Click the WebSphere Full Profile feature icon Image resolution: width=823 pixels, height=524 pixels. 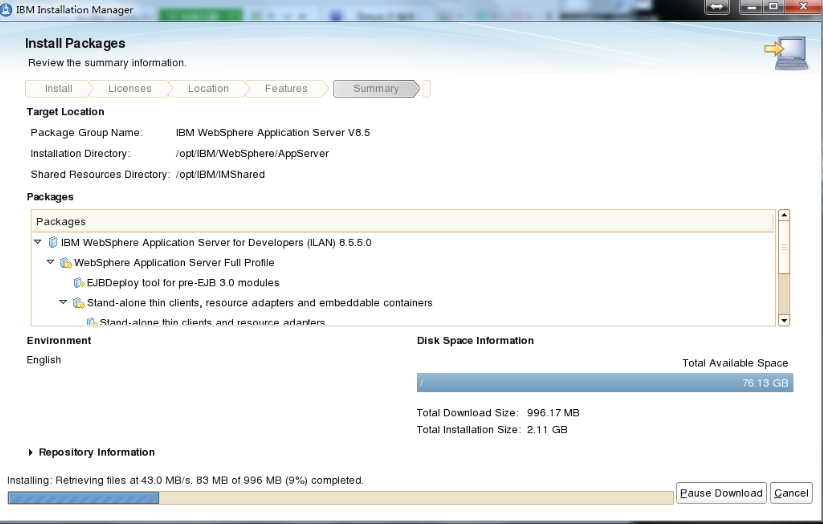pos(66,263)
